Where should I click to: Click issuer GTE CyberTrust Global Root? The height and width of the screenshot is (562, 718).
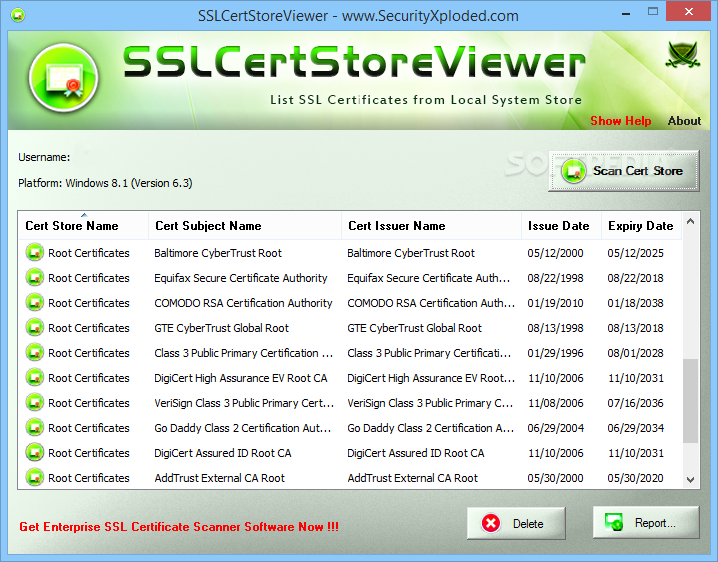click(x=414, y=328)
